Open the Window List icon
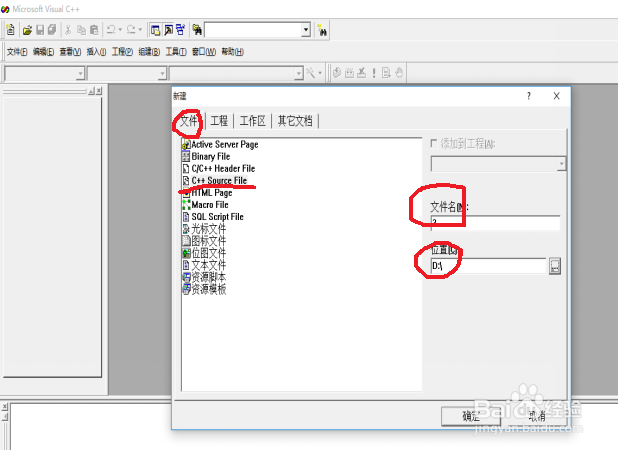Viewport: 618px width, 450px height. (181, 30)
